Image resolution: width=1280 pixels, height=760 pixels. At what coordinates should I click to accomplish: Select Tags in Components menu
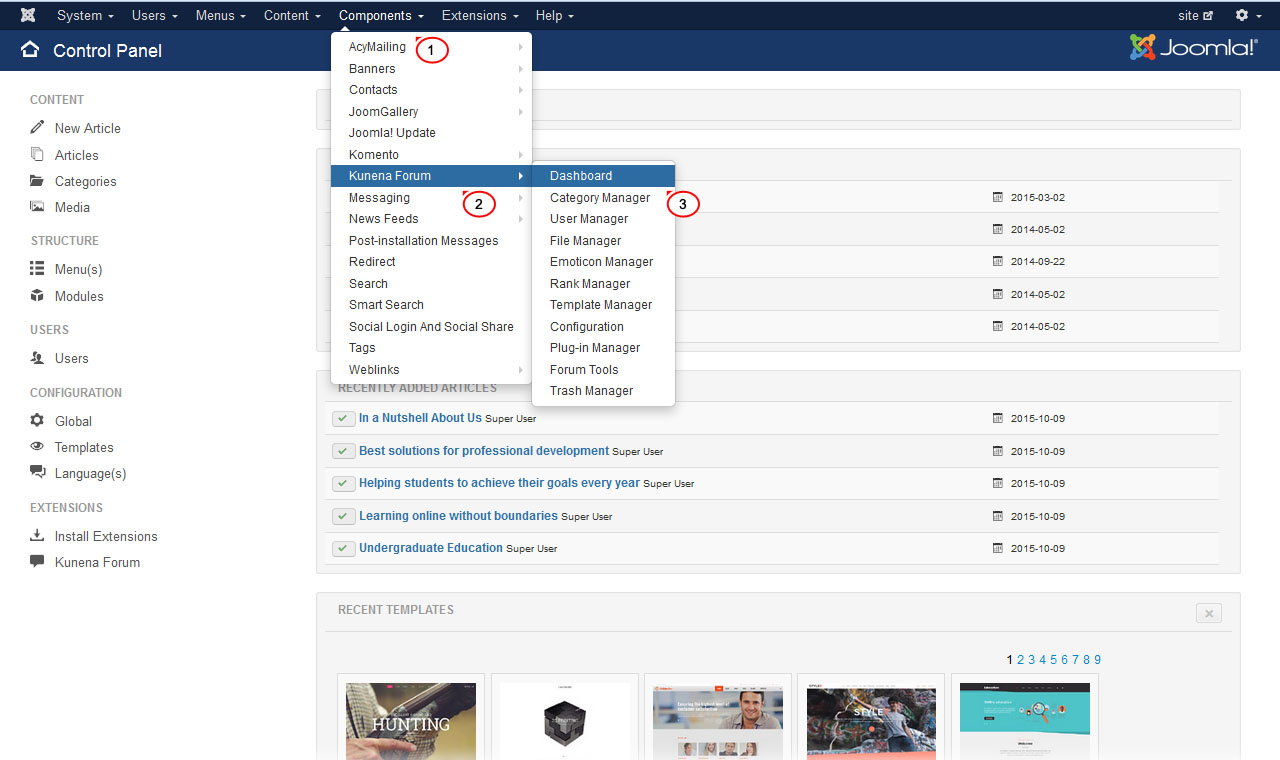(431, 348)
